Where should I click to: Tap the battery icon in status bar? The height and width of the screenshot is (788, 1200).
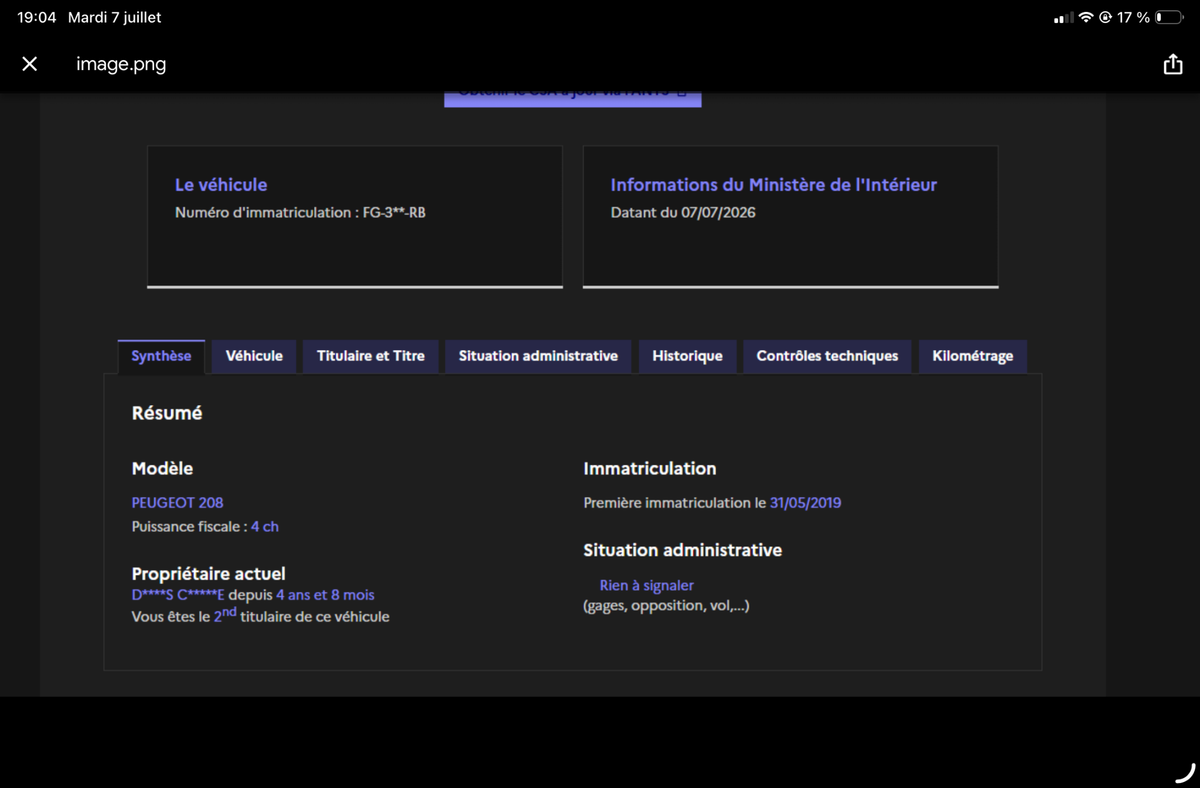pyautogui.click(x=1169, y=18)
